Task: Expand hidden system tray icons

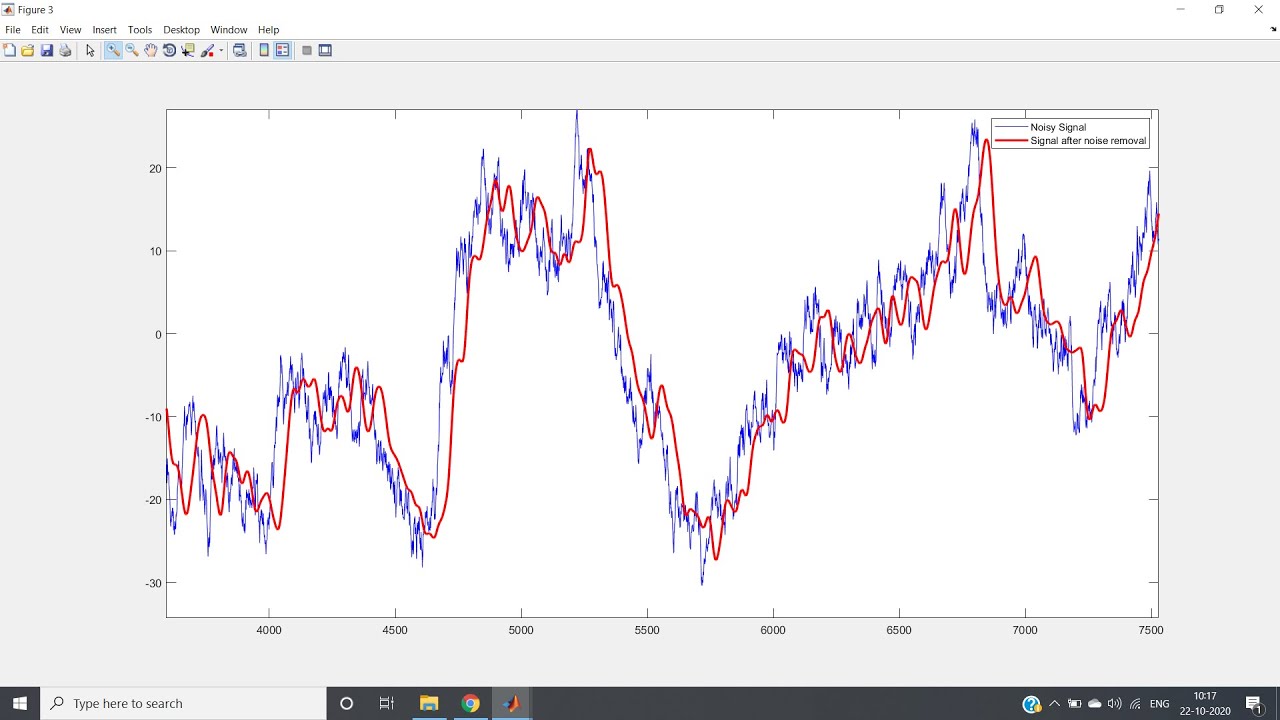Action: click(1054, 704)
